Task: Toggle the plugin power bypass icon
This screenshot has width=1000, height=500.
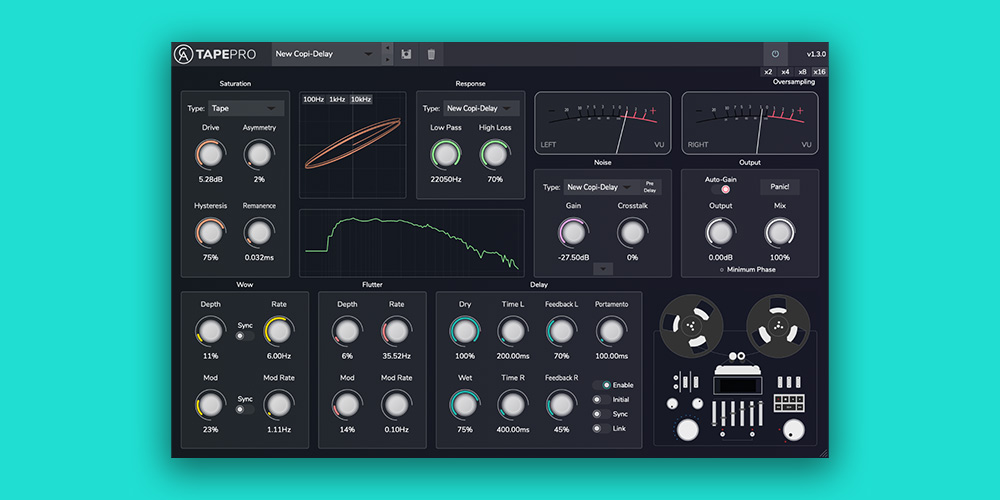Action: click(x=775, y=54)
